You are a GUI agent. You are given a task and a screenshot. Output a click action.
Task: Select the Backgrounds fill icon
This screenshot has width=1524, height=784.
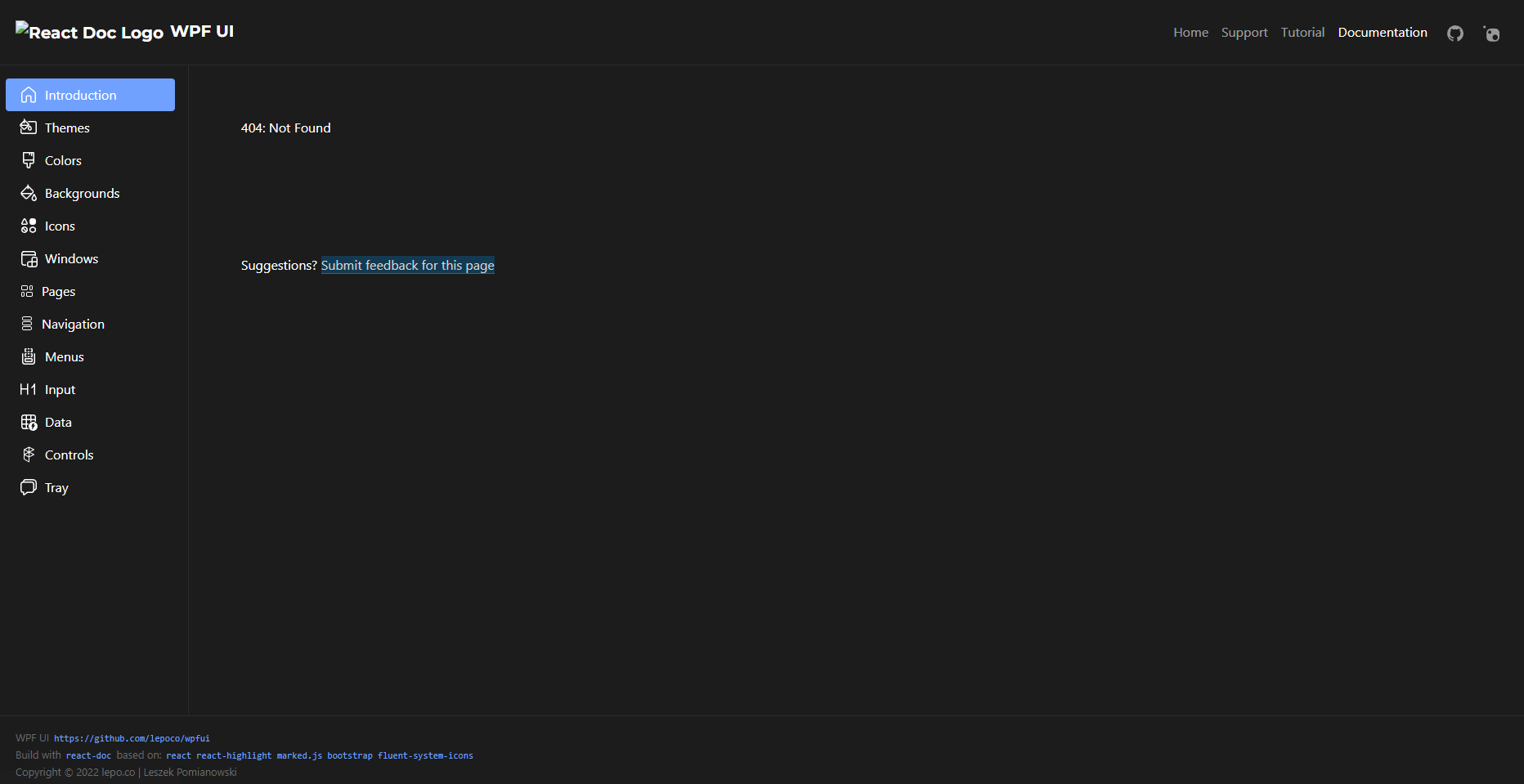pos(29,193)
